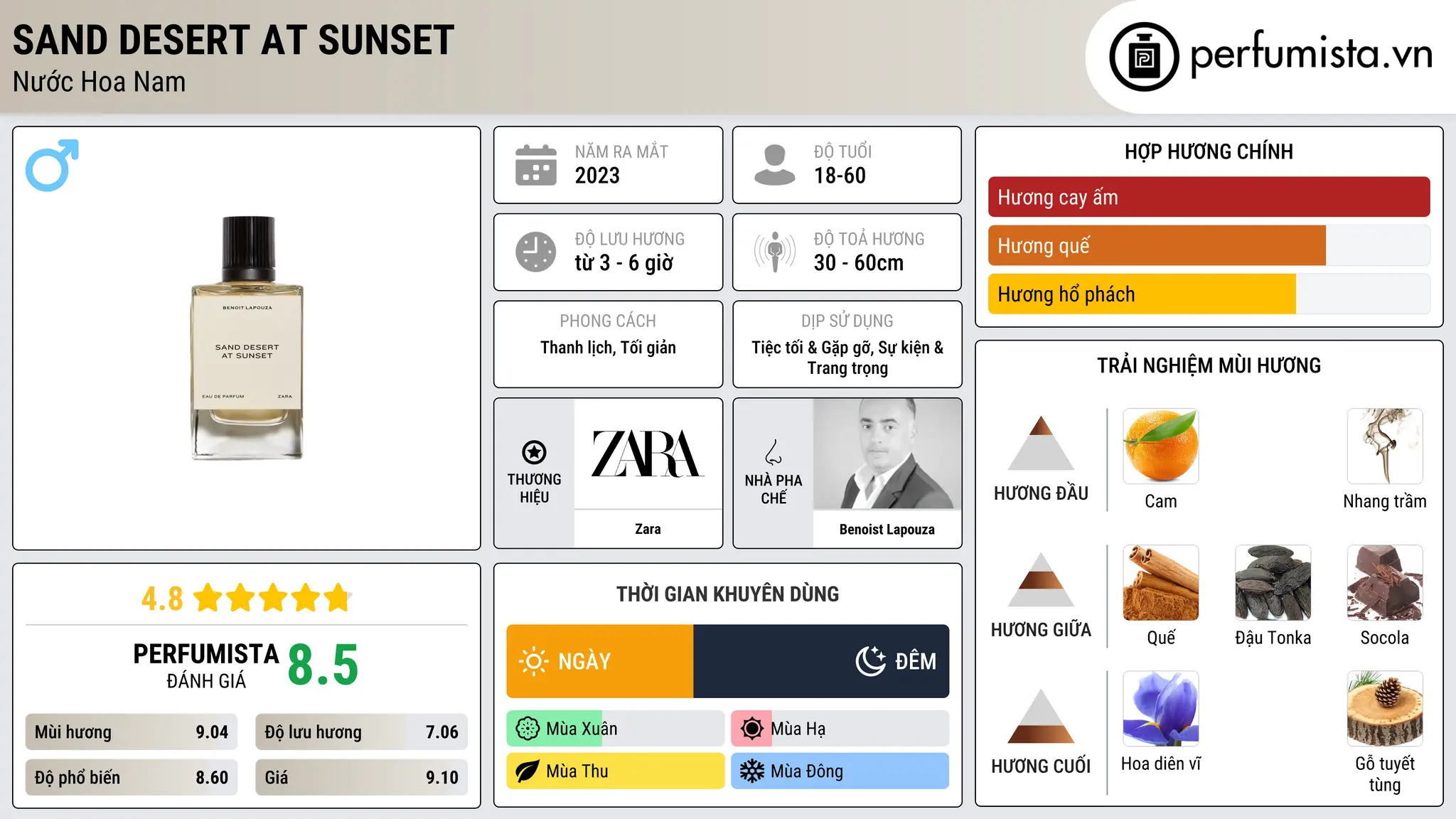The image size is (1456, 819).
Task: Click the Benoist Lapouza perfumer name
Action: pyautogui.click(x=887, y=530)
